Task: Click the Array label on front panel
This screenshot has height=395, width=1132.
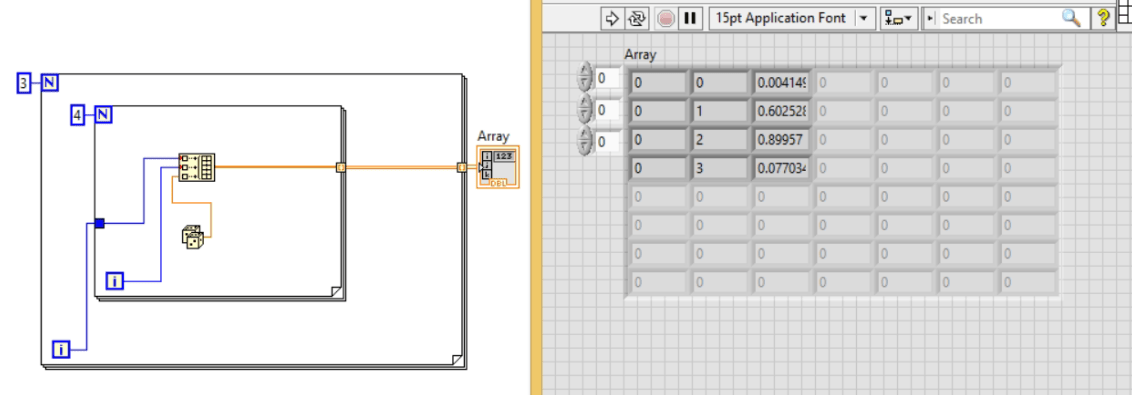Action: (640, 55)
